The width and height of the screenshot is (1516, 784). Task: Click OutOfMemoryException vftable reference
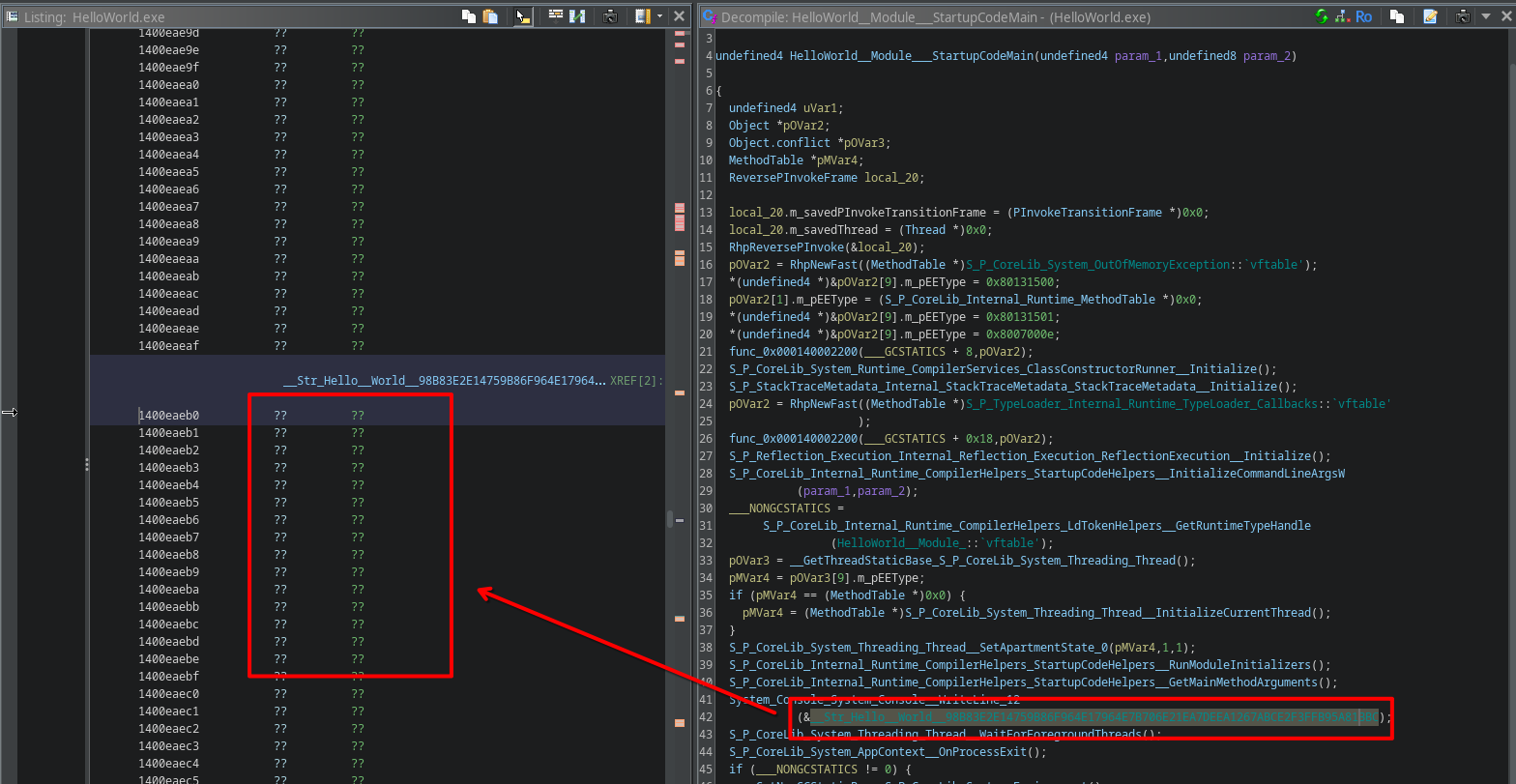point(1136,265)
